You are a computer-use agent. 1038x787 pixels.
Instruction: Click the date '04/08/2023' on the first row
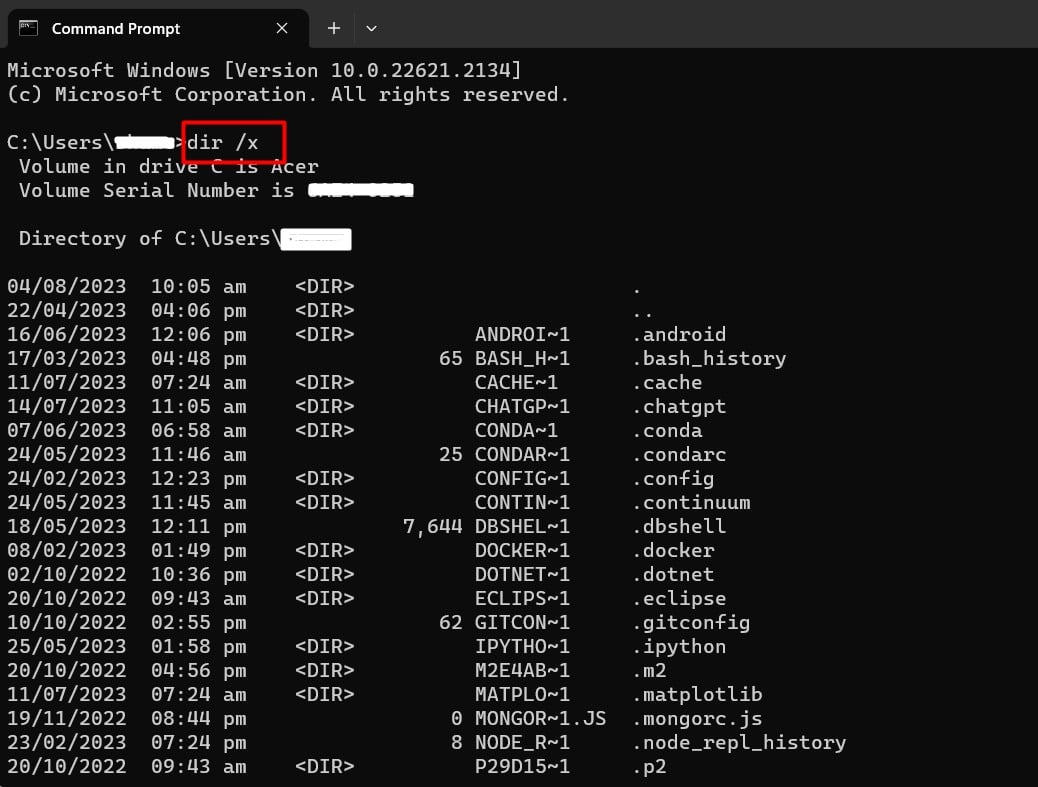point(67,287)
